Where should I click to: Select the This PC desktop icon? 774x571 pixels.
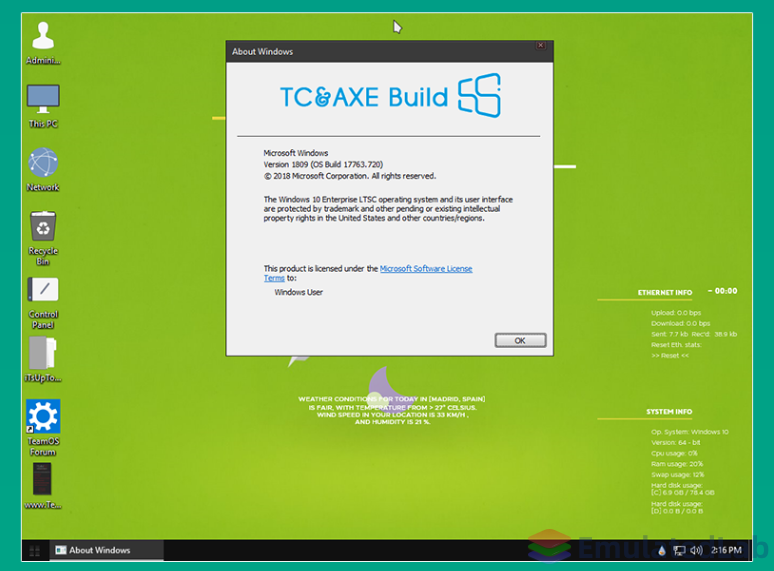(x=43, y=106)
